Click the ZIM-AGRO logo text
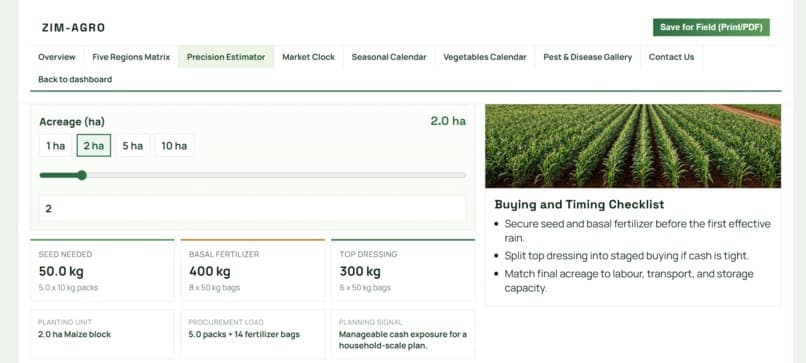 [x=74, y=28]
